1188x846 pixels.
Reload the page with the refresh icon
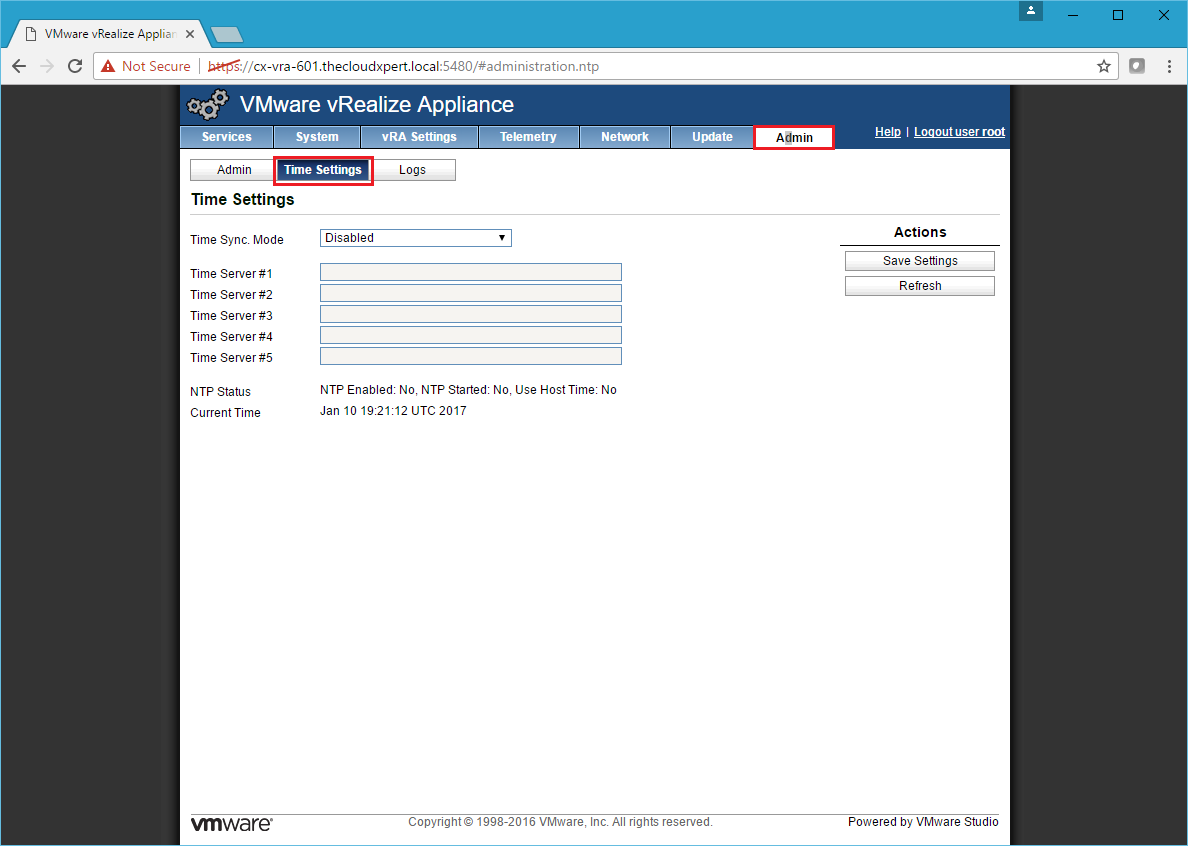coord(74,66)
